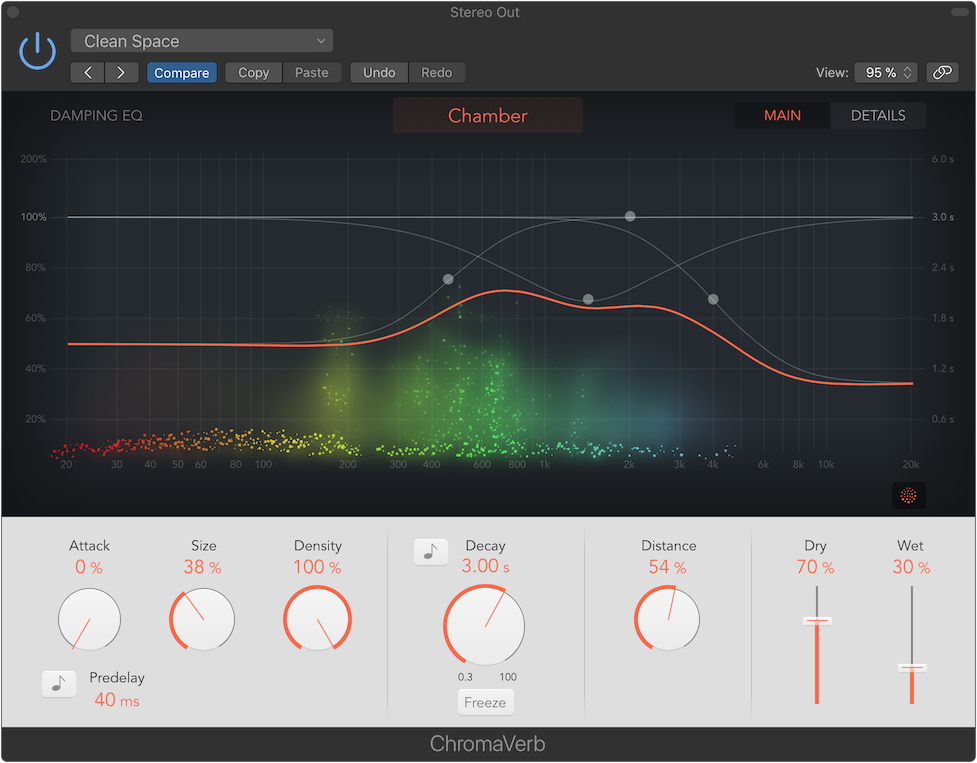The width and height of the screenshot is (977, 763).
Task: Toggle Decay tempo sync note button
Action: click(x=431, y=552)
